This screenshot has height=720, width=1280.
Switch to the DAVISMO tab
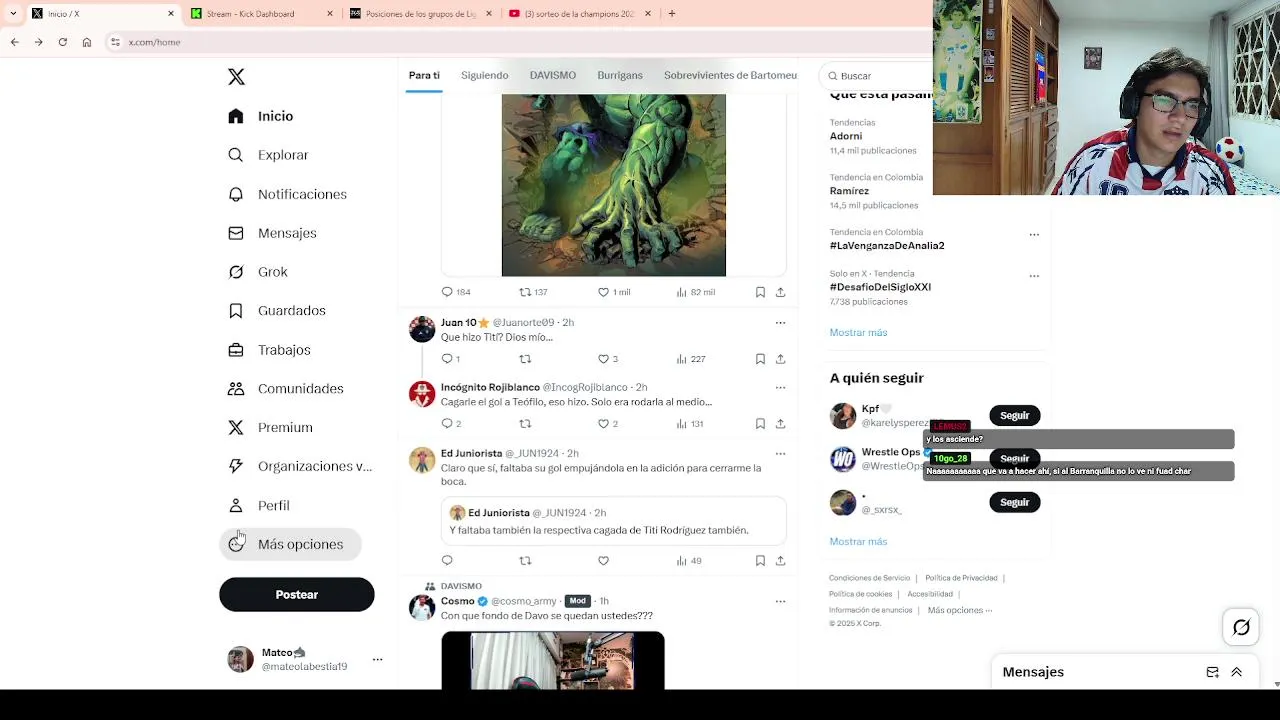(x=553, y=75)
